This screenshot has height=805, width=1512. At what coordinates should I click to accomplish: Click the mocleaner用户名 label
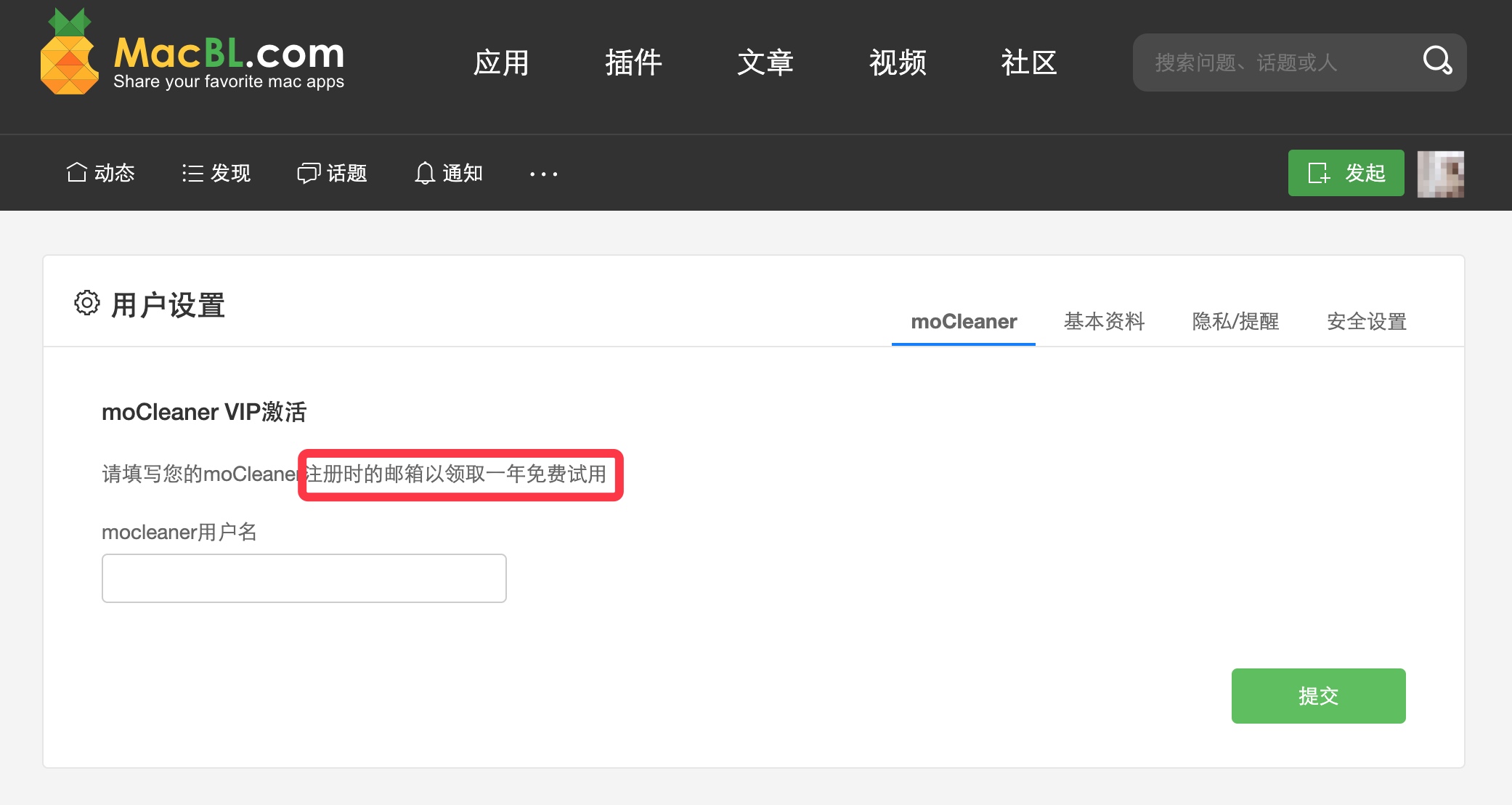click(179, 532)
